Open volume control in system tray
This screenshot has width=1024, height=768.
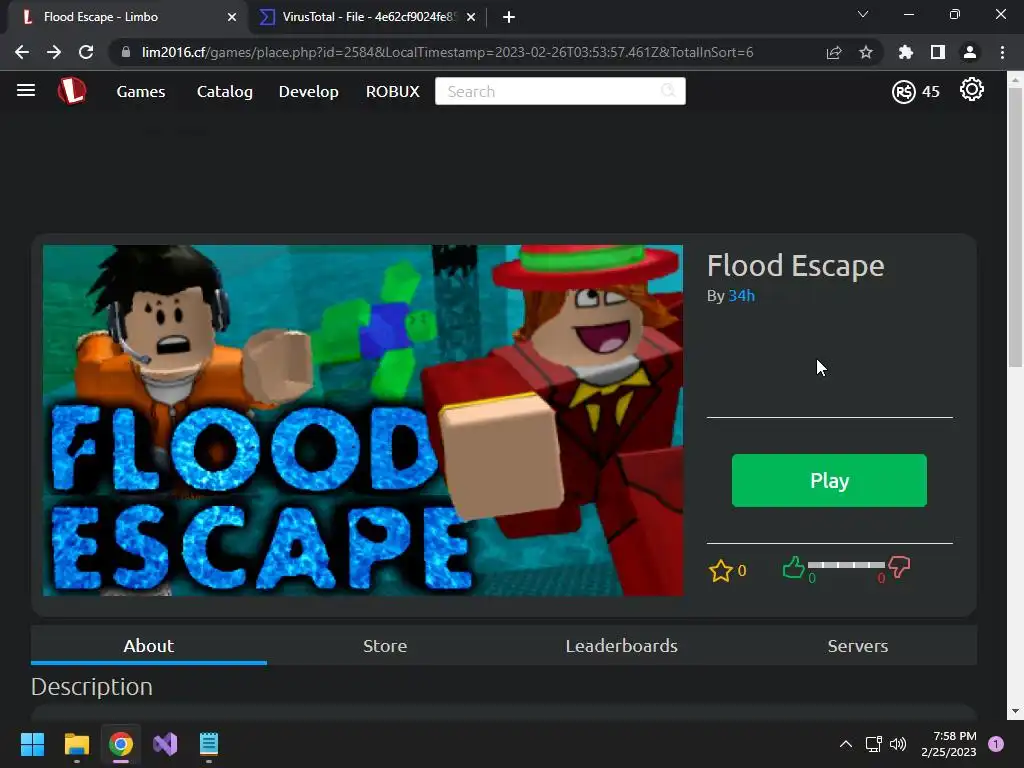pos(899,744)
